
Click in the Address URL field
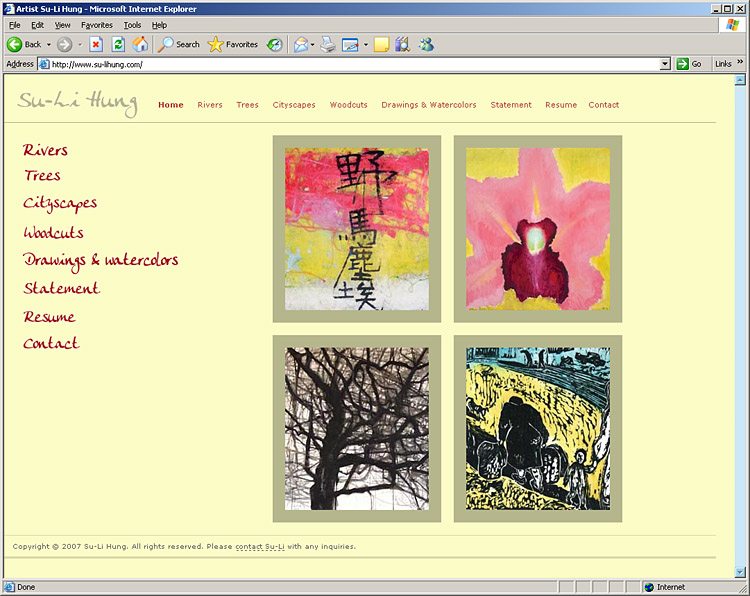click(354, 64)
